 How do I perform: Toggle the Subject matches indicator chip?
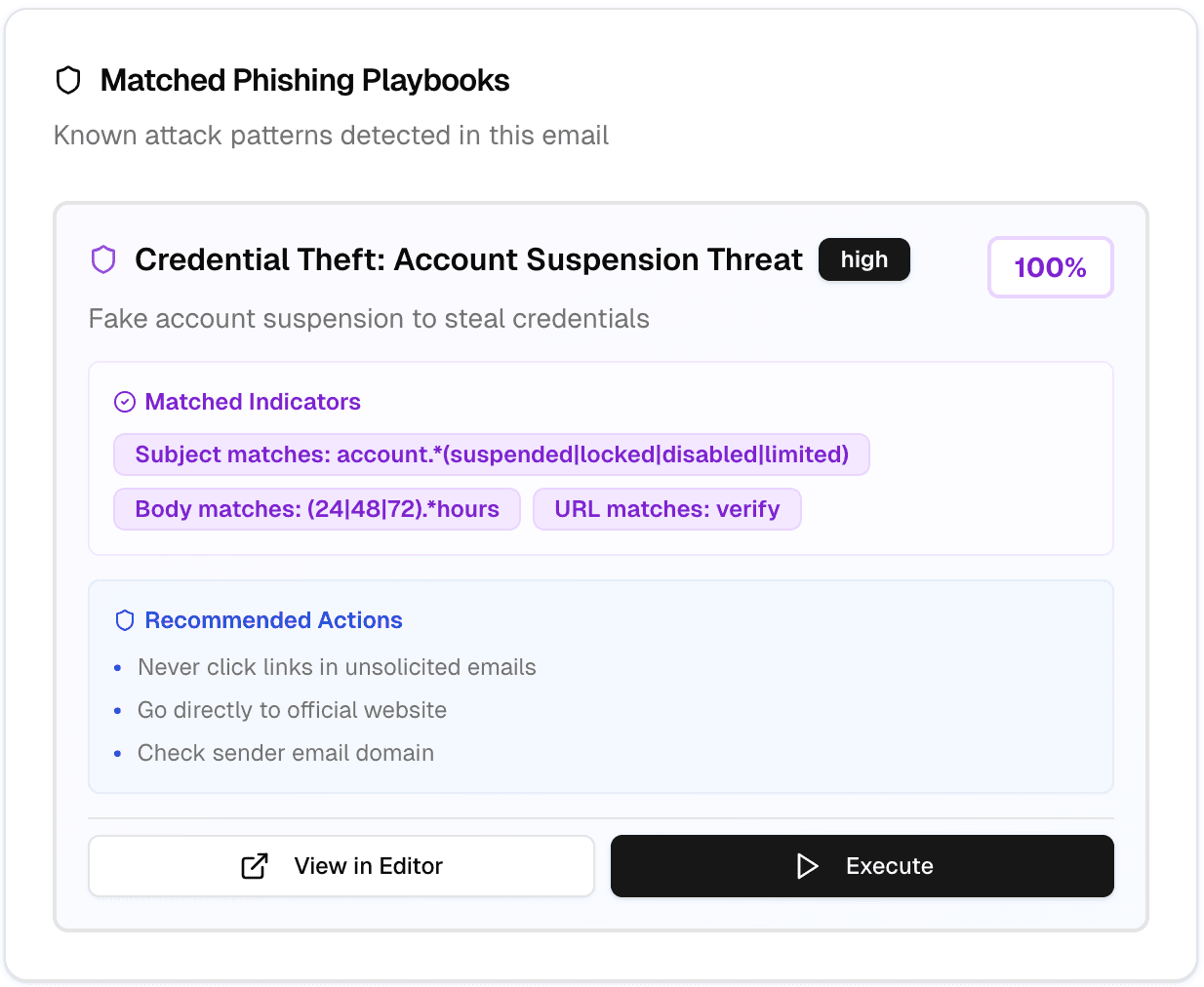tap(492, 454)
